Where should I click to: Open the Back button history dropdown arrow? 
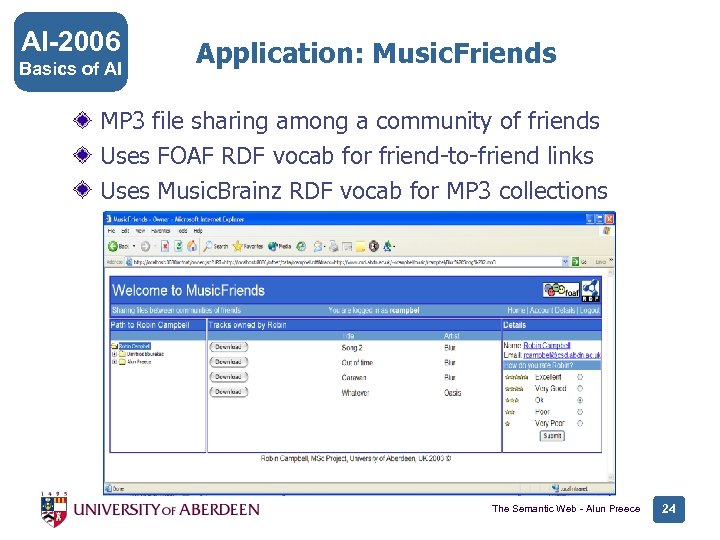click(x=134, y=247)
